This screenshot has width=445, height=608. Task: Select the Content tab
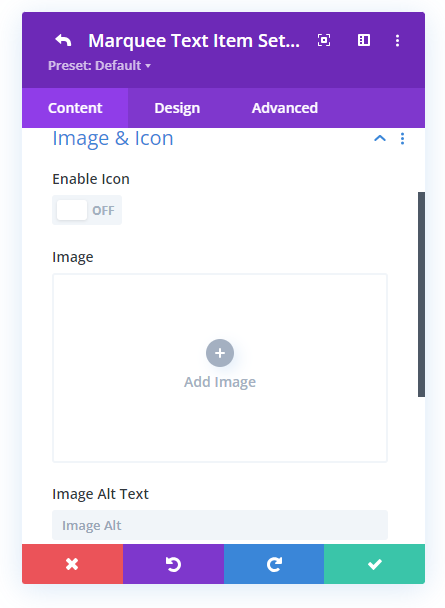75,108
